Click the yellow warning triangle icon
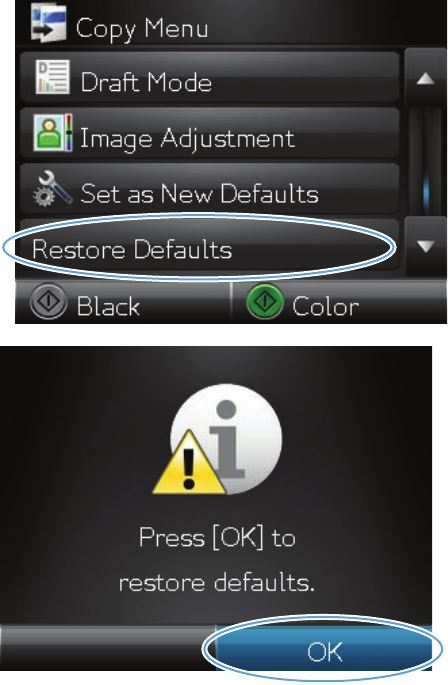 189,464
